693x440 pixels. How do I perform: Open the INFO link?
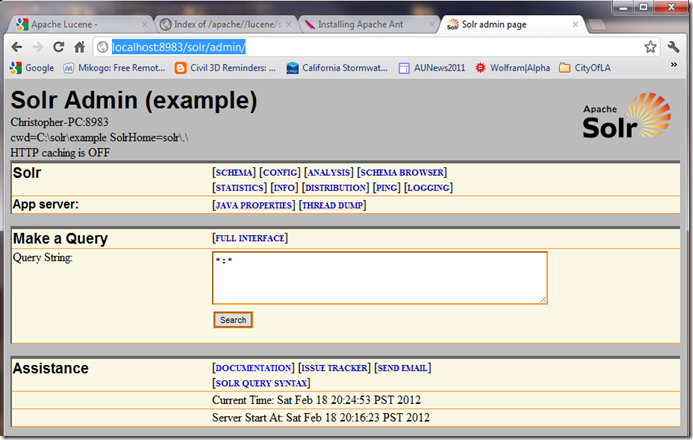284,188
